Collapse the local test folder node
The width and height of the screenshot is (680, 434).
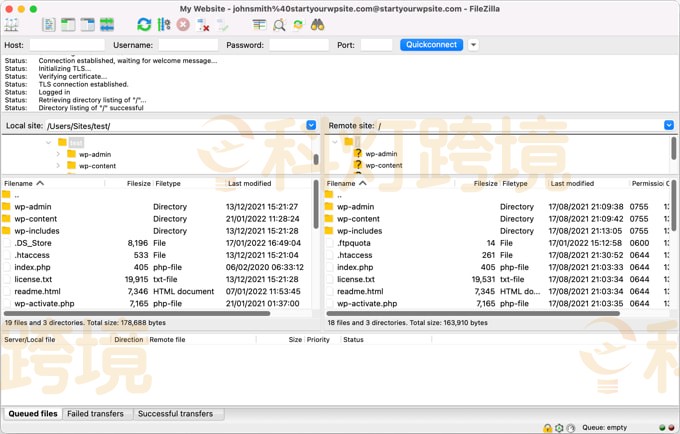coord(49,142)
